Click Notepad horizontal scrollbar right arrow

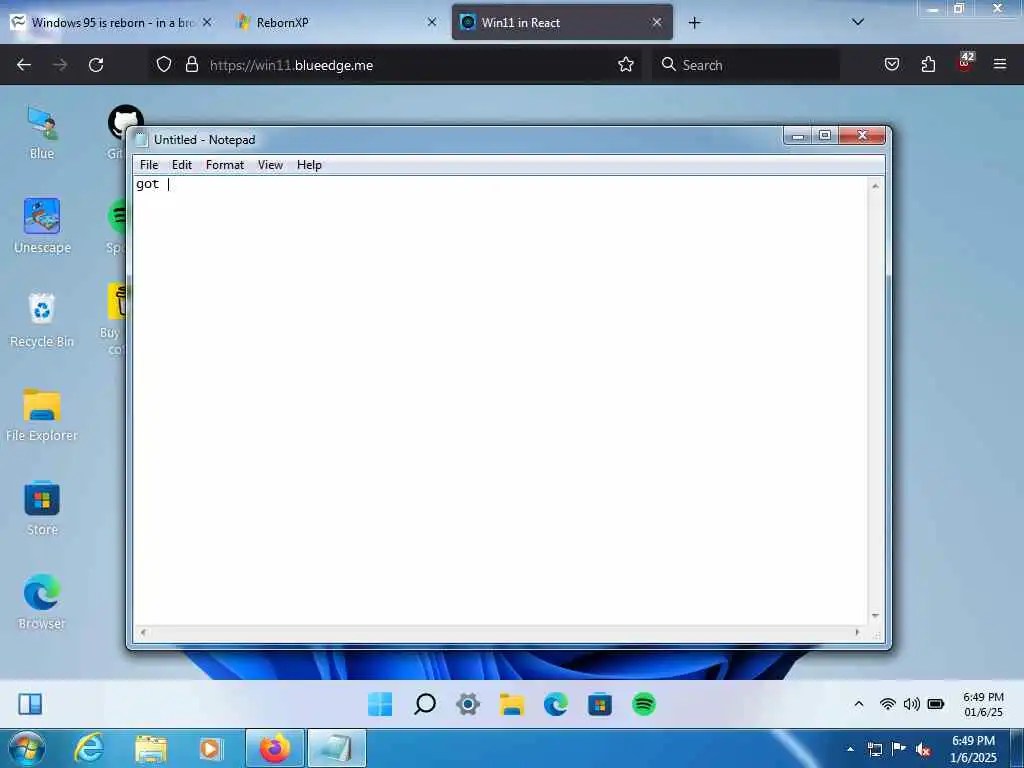pyautogui.click(x=858, y=632)
